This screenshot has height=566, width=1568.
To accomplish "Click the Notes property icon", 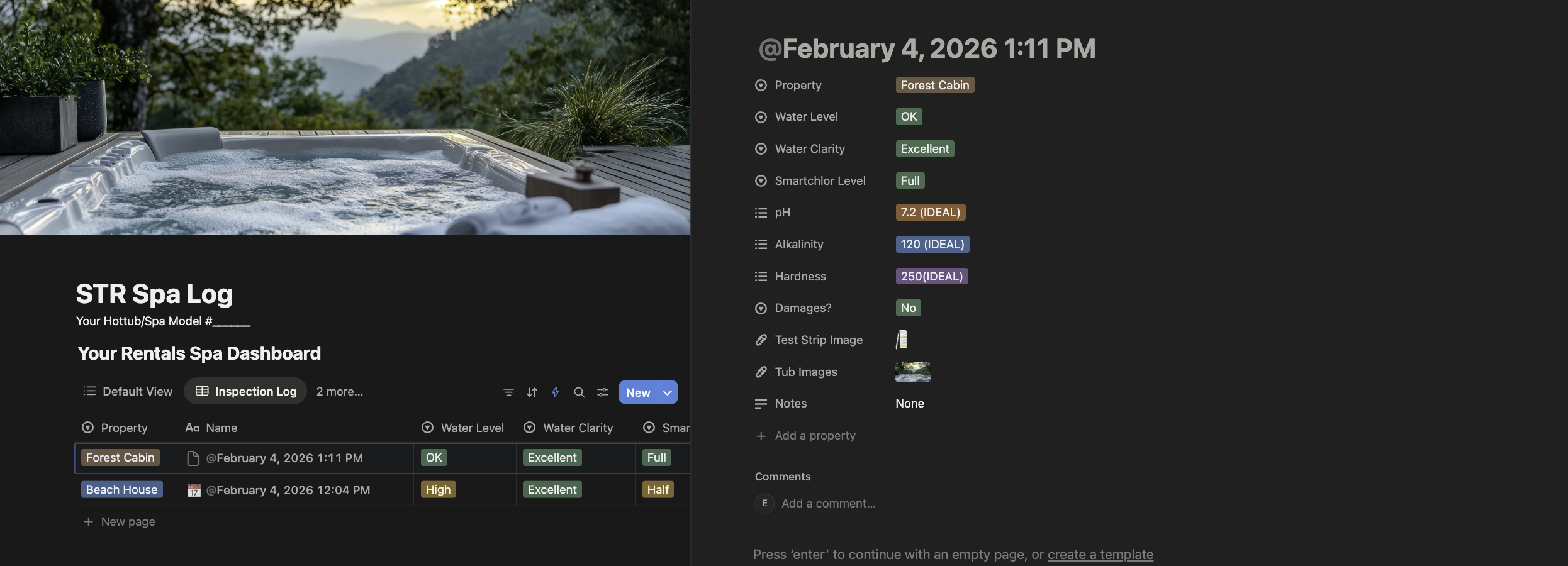I will click(761, 403).
